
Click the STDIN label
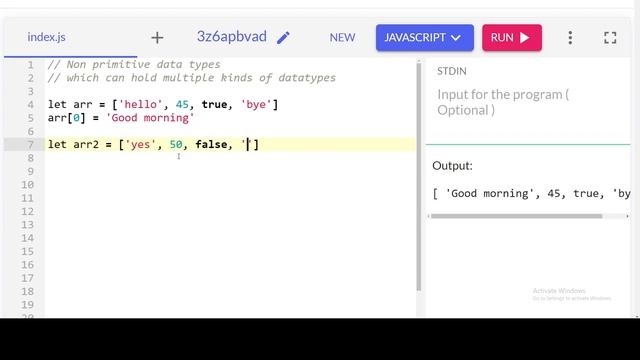[x=451, y=71]
